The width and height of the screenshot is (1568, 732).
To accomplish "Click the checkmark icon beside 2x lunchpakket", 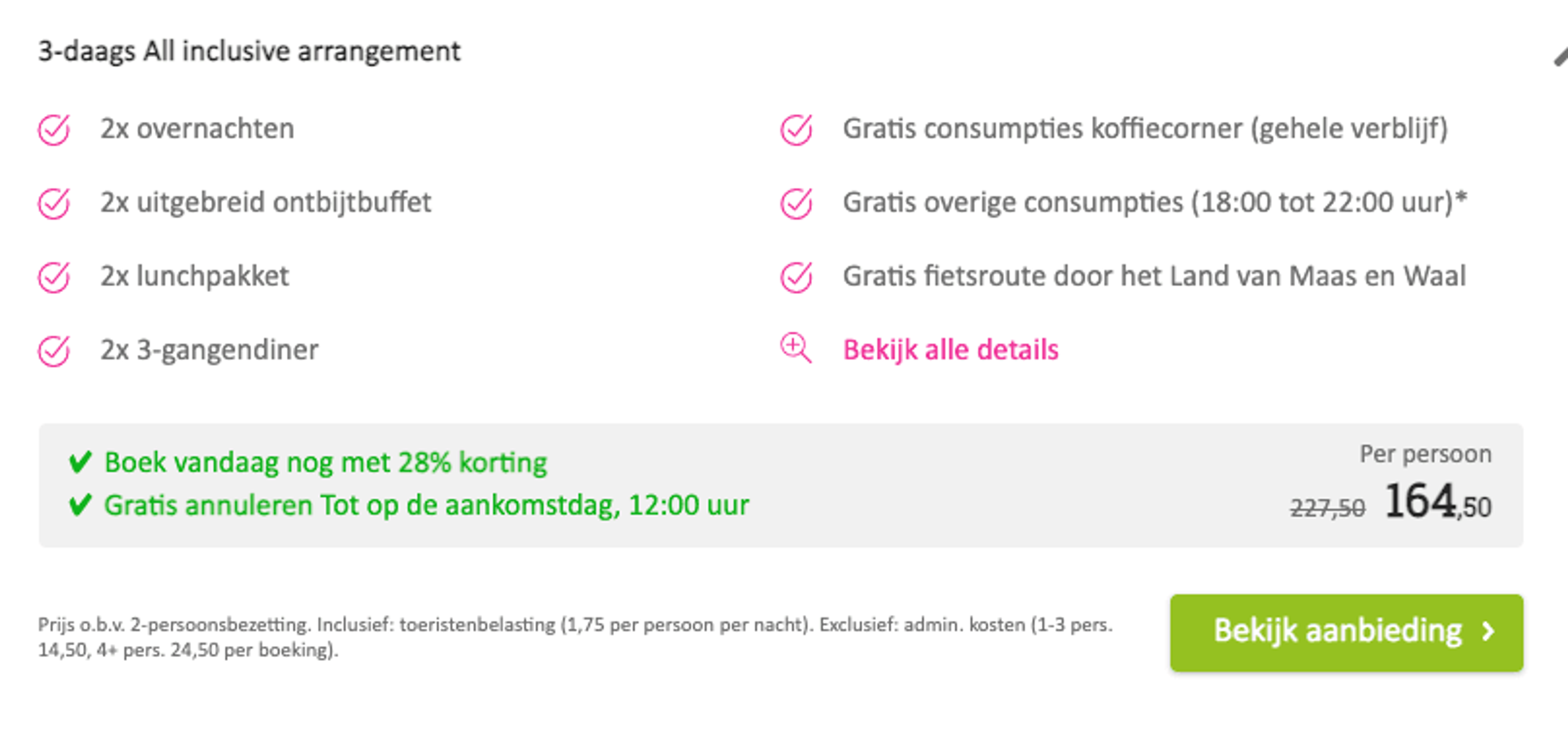I will point(53,277).
